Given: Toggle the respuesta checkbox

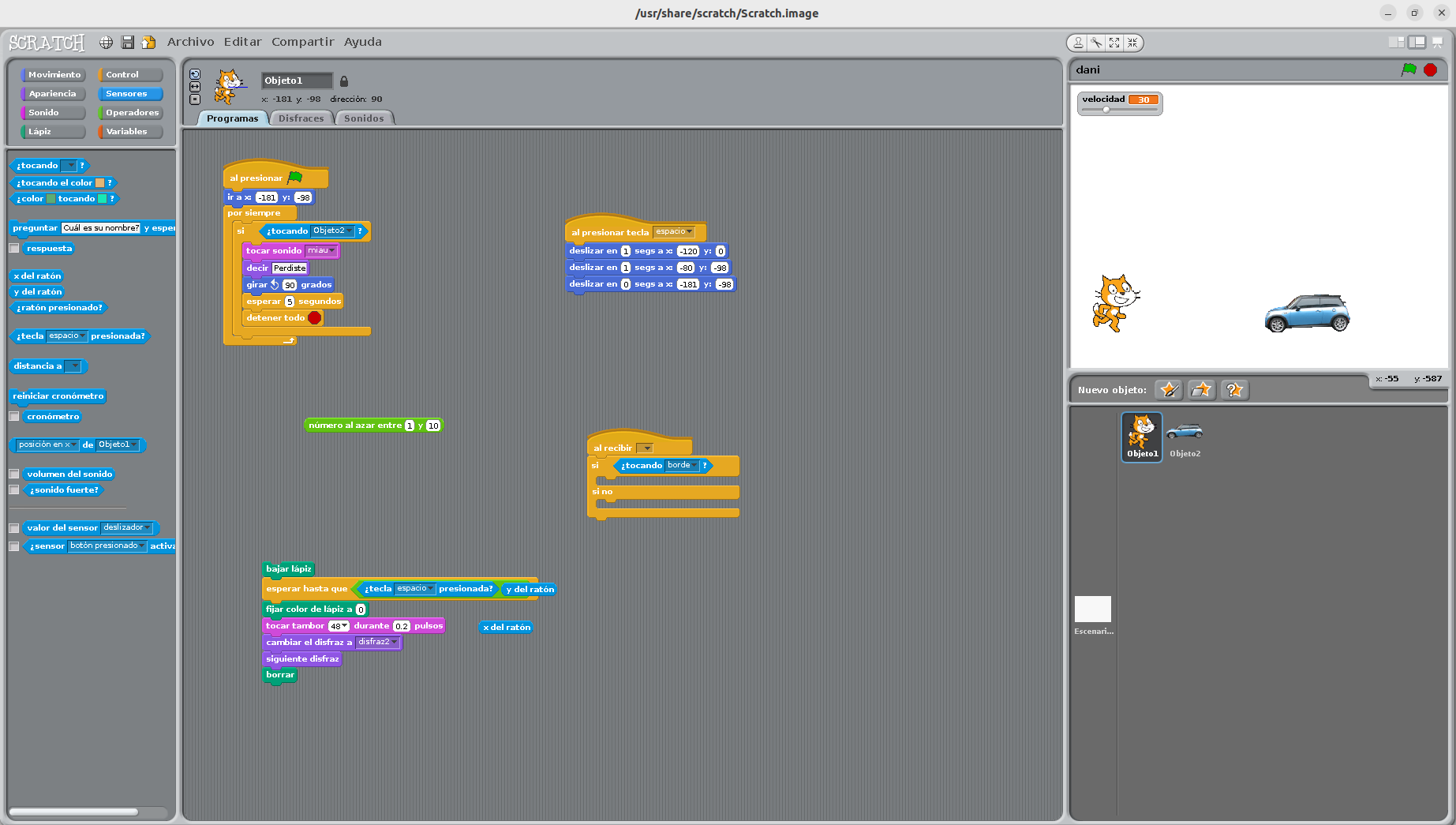Looking at the screenshot, I should (x=14, y=248).
